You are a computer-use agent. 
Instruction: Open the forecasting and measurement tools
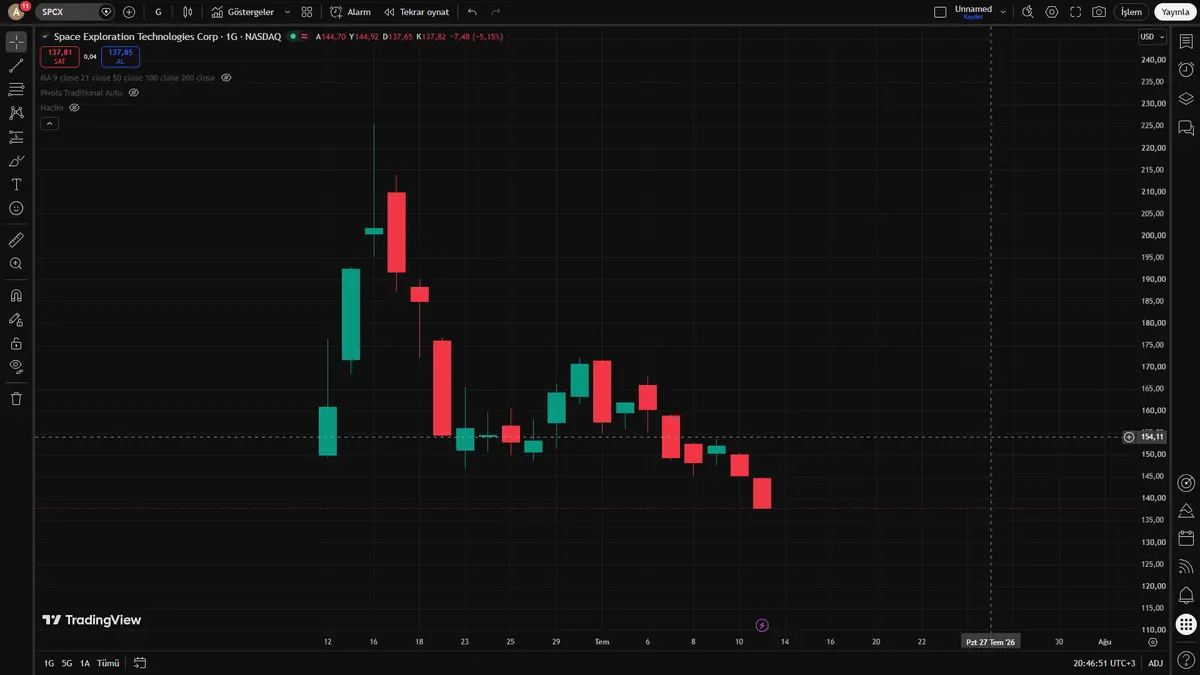pyautogui.click(x=16, y=137)
